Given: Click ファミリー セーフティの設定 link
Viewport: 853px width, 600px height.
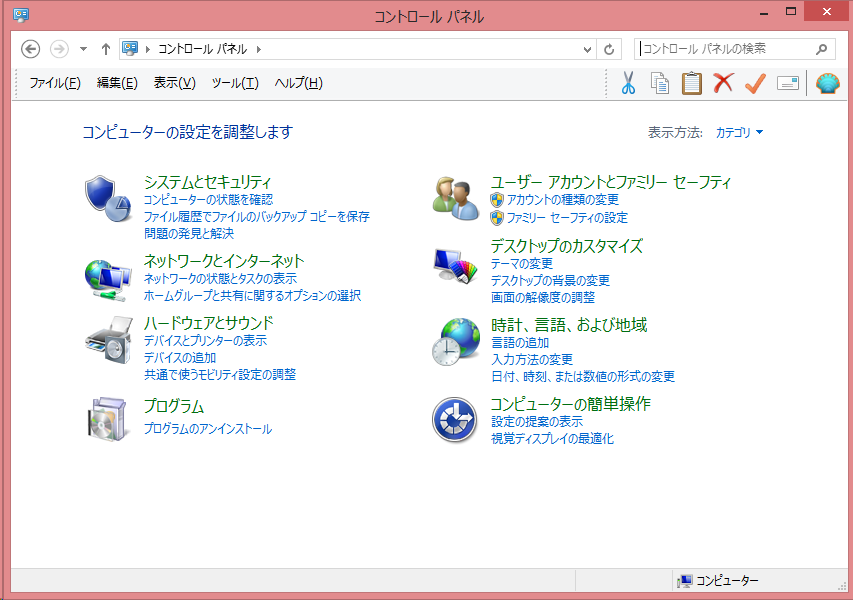Looking at the screenshot, I should 567,218.
